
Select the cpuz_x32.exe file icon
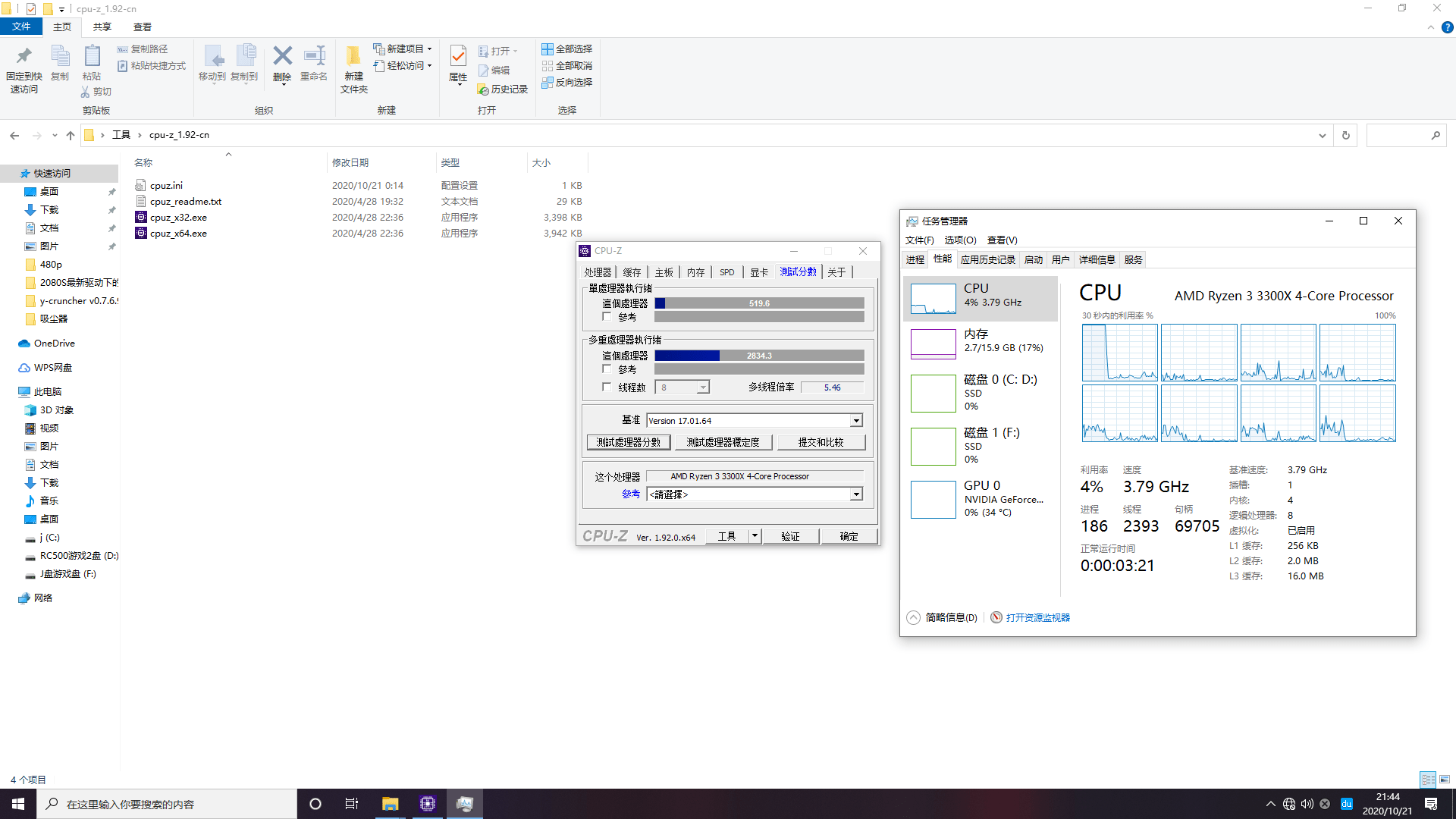(x=140, y=217)
